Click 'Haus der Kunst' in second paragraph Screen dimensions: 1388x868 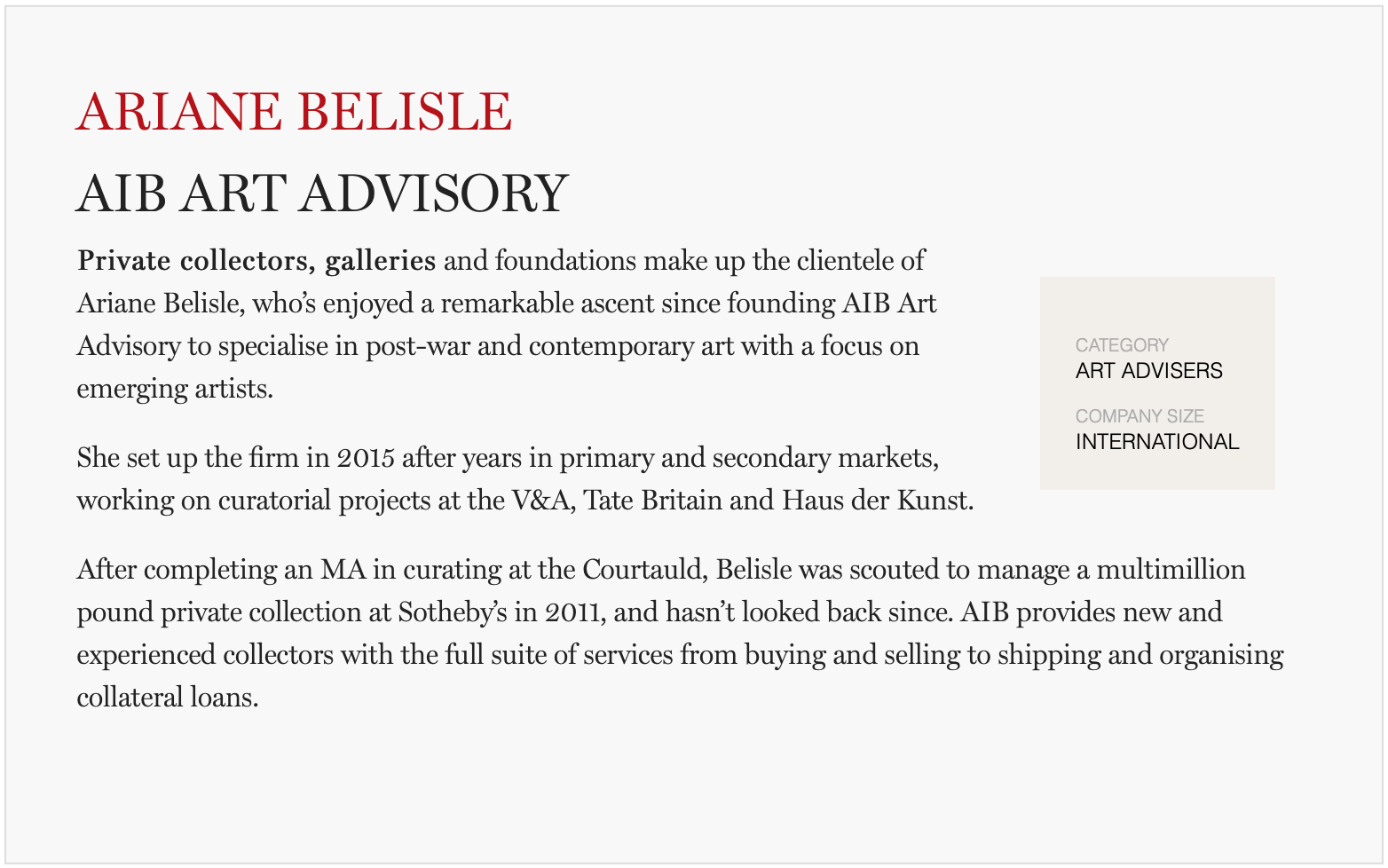pyautogui.click(x=878, y=501)
